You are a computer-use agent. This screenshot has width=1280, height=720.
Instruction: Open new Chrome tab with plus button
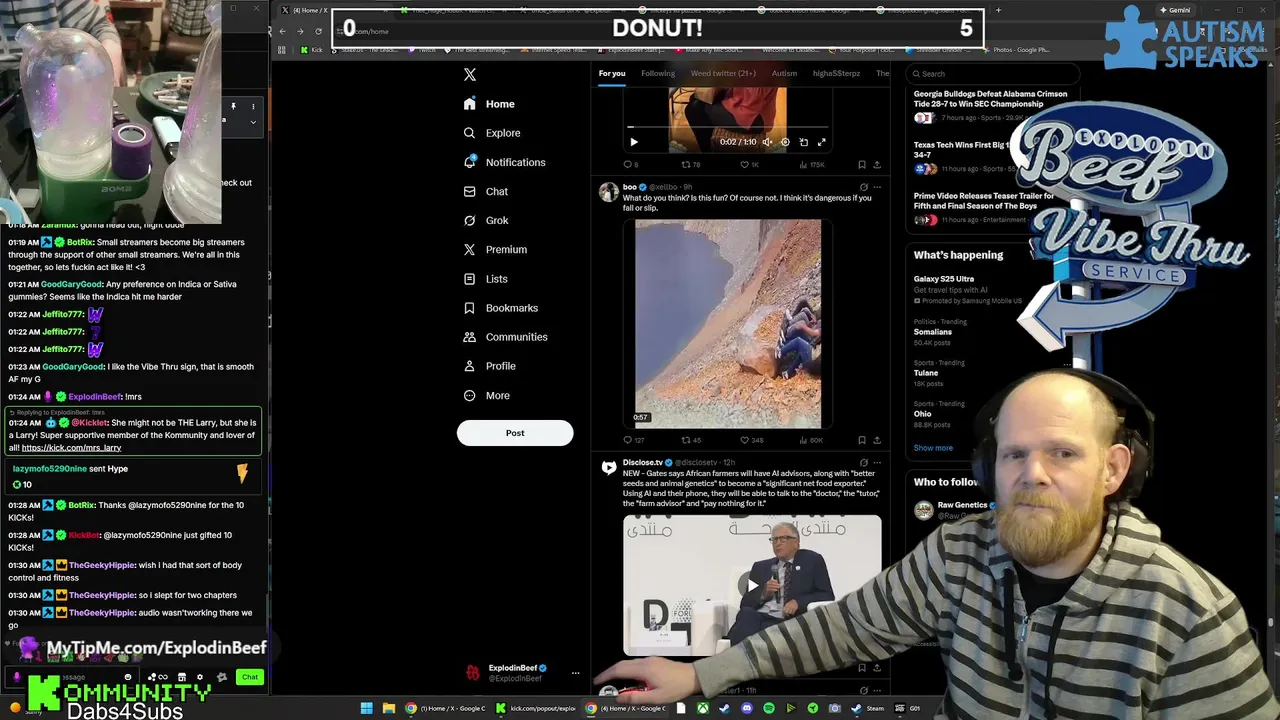pos(998,10)
